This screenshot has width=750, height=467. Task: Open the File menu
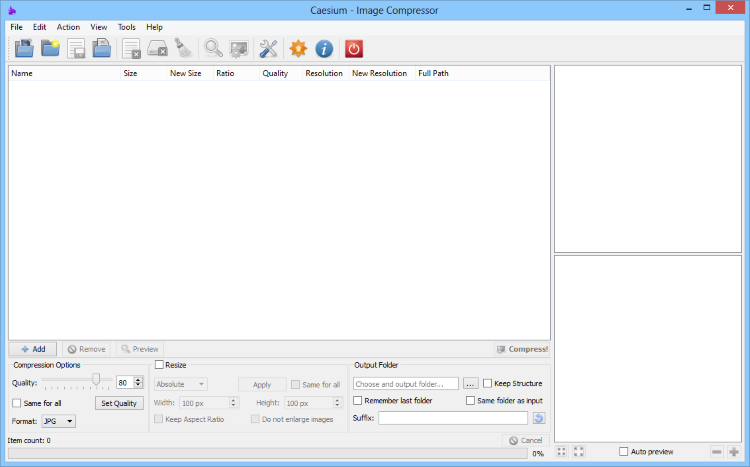16,27
